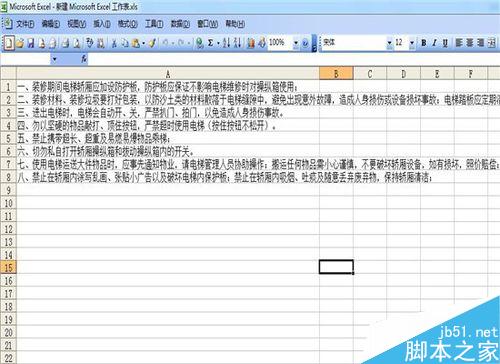
Task: Select cell A1 starting with 一、装修期间
Action: (168, 87)
